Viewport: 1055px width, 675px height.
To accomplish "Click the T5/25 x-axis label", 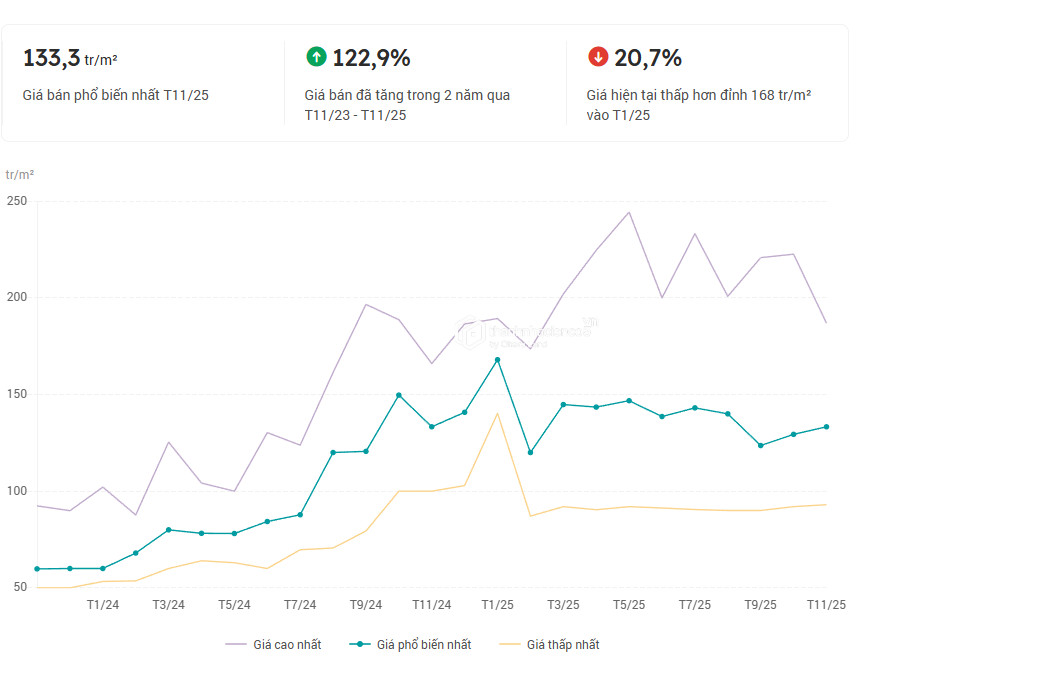I will pyautogui.click(x=629, y=605).
